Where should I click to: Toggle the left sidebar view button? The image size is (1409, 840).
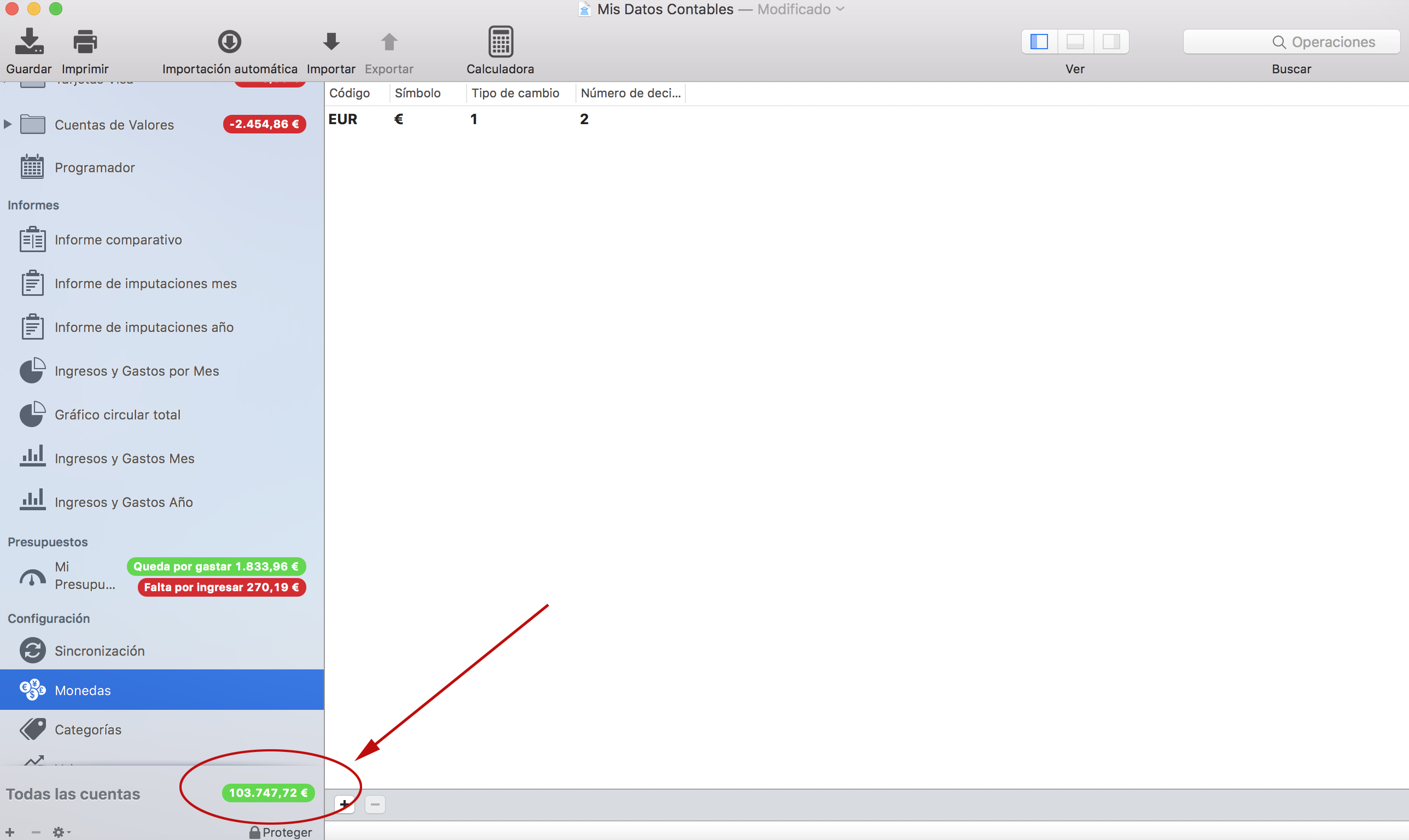tap(1039, 42)
